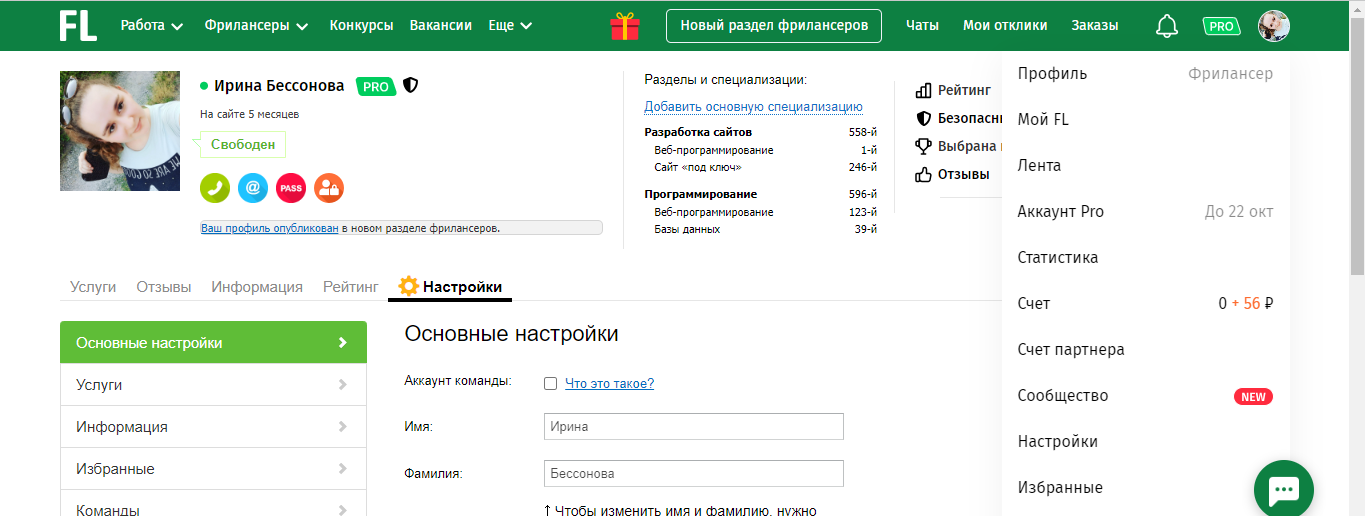
Task: Click the Имя input field
Action: tap(694, 427)
